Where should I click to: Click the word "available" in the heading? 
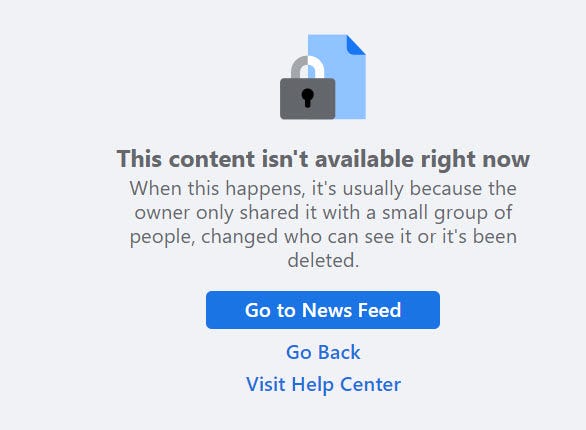click(364, 159)
